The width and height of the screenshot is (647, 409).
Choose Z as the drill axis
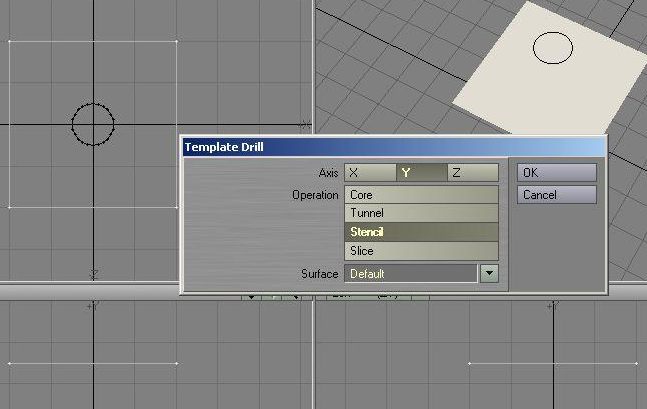[472, 173]
